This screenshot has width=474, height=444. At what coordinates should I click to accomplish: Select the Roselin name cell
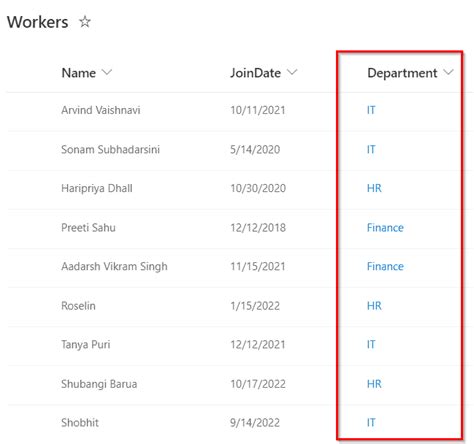78,306
